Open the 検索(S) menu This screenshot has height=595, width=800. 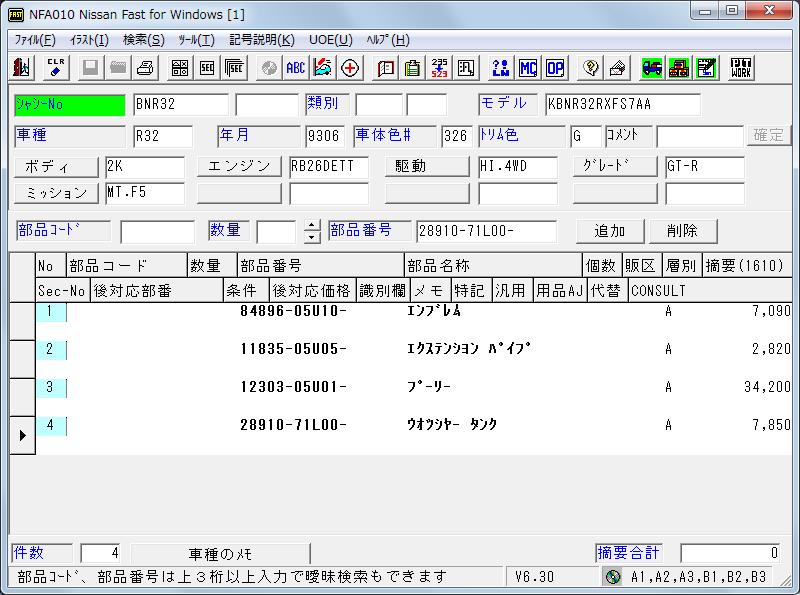(x=144, y=40)
